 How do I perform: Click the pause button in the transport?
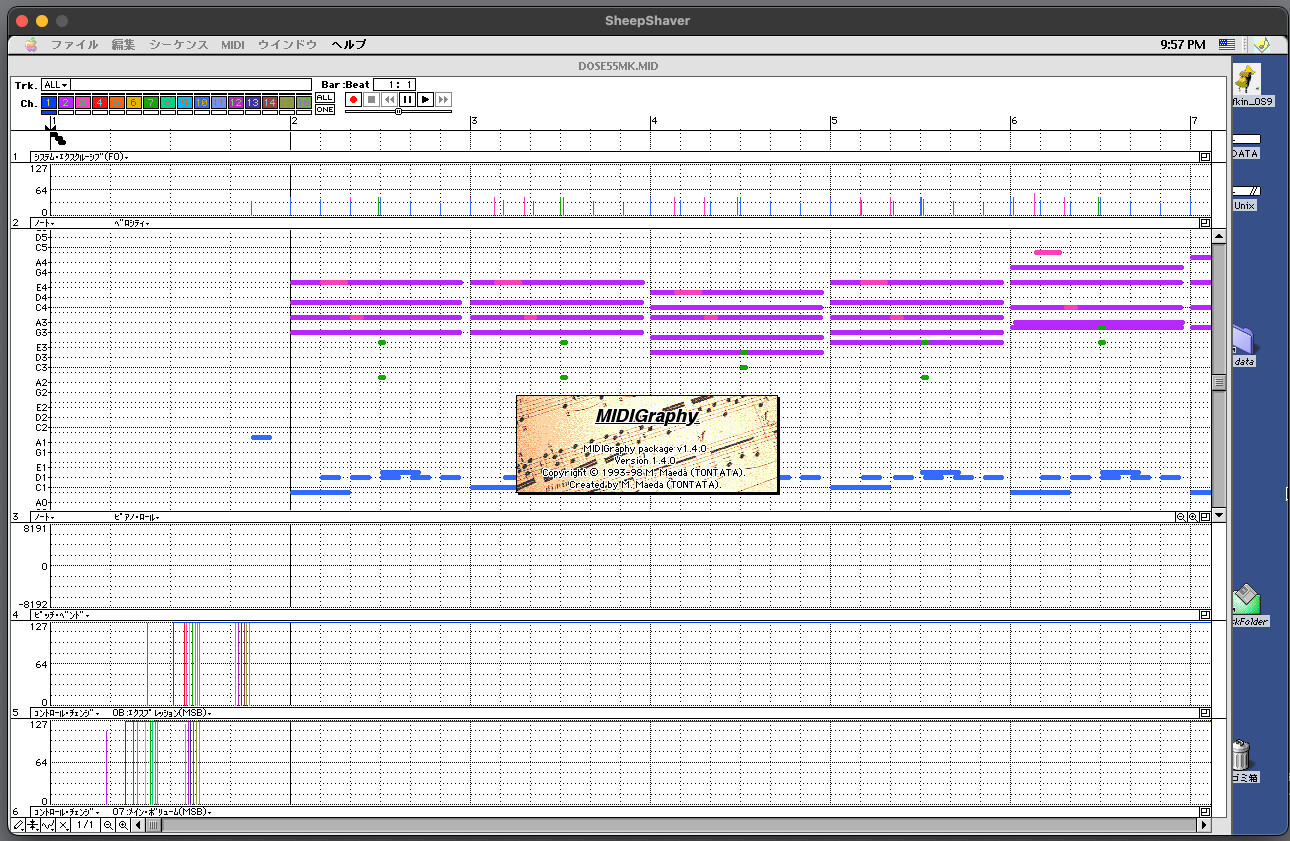coord(407,99)
